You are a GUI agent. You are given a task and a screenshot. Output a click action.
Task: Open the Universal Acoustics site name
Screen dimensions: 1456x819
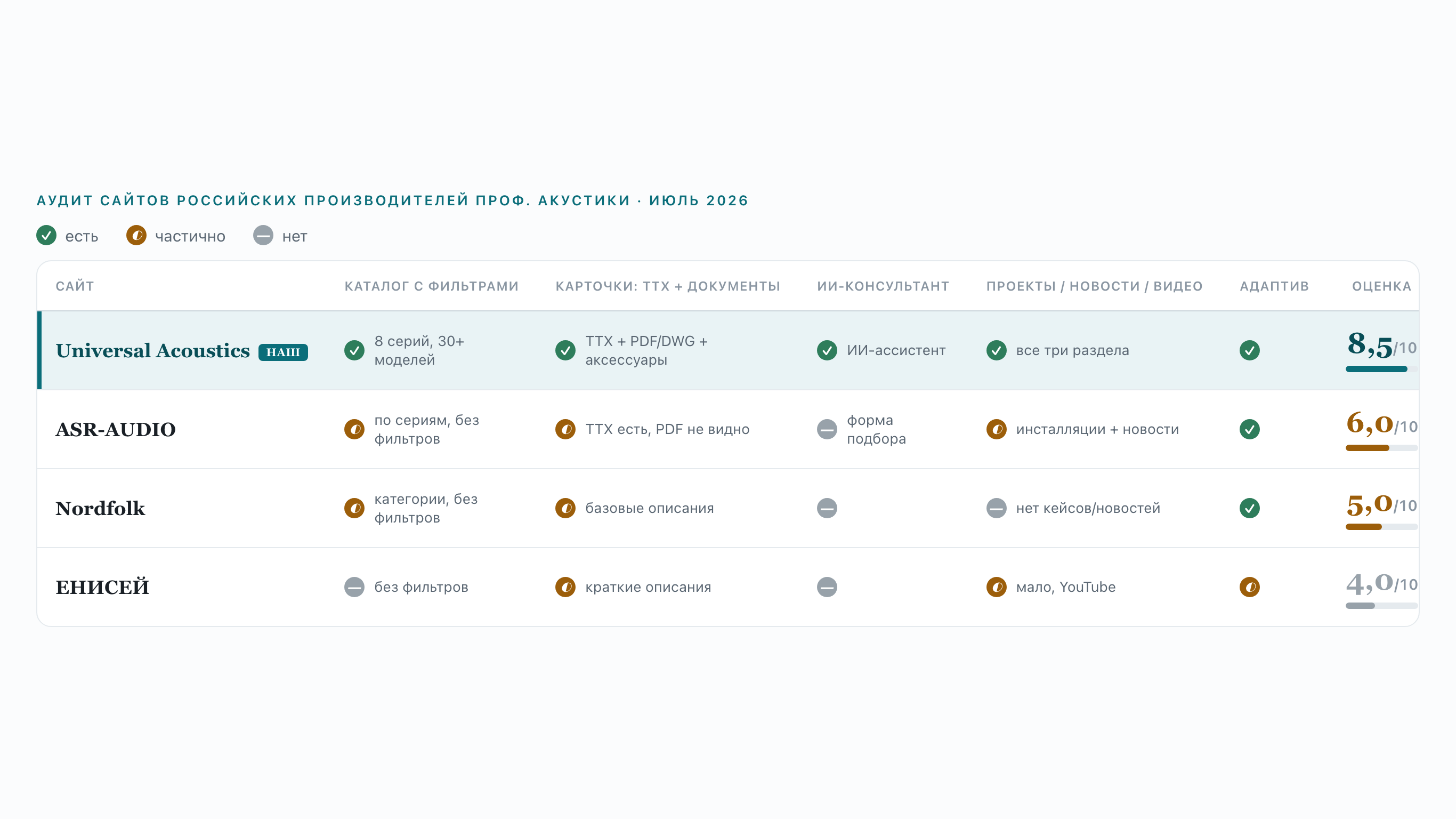[x=152, y=351]
